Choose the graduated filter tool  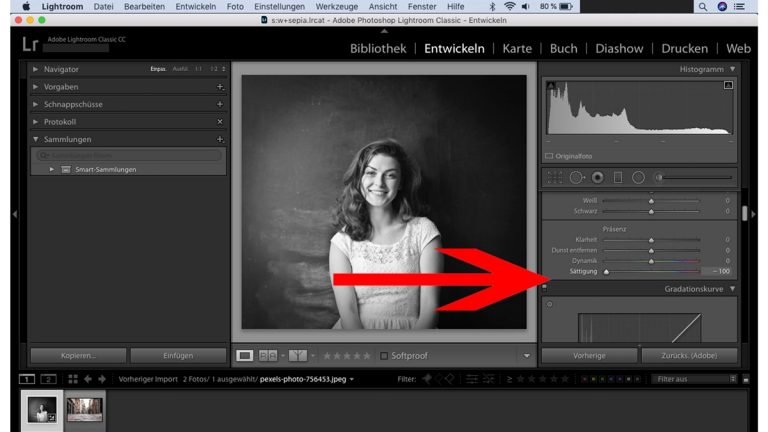(x=617, y=177)
